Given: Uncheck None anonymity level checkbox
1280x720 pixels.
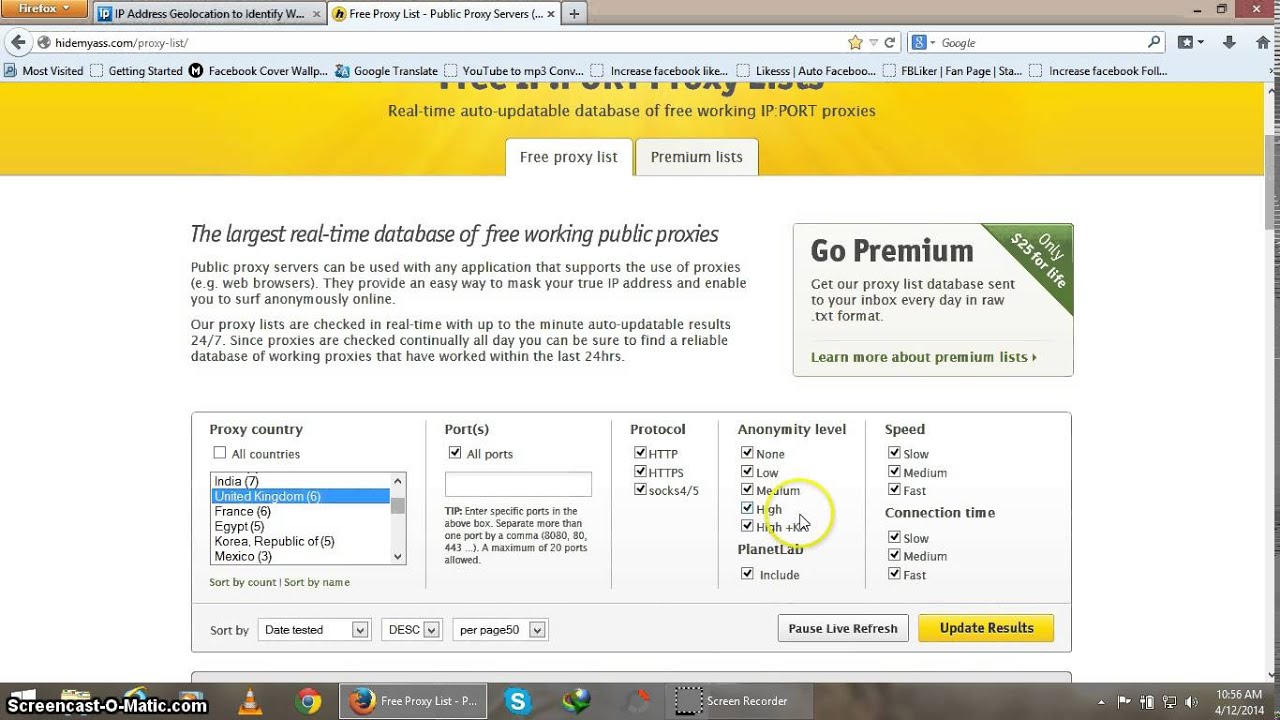Looking at the screenshot, I should [x=747, y=453].
